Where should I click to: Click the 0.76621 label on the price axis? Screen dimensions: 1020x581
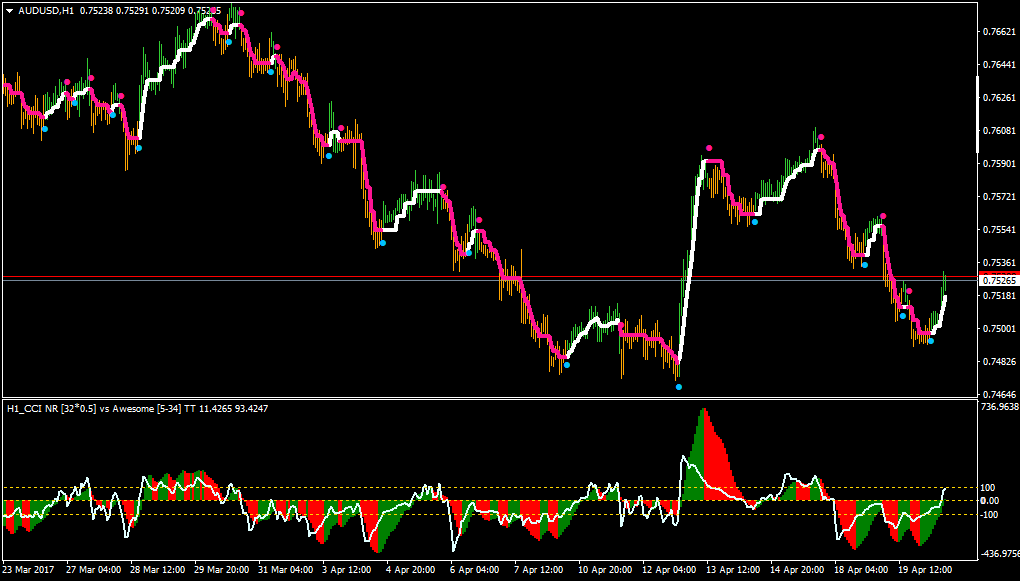click(x=1000, y=31)
